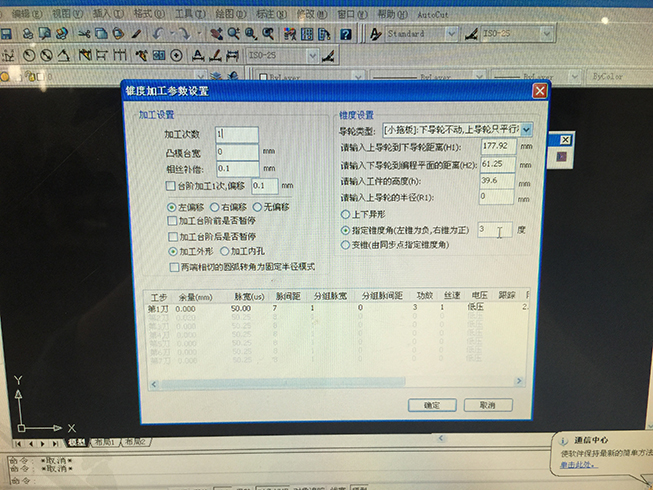Open the 导轮类型 dropdown
Viewport: 653px width, 490px height.
(526, 130)
